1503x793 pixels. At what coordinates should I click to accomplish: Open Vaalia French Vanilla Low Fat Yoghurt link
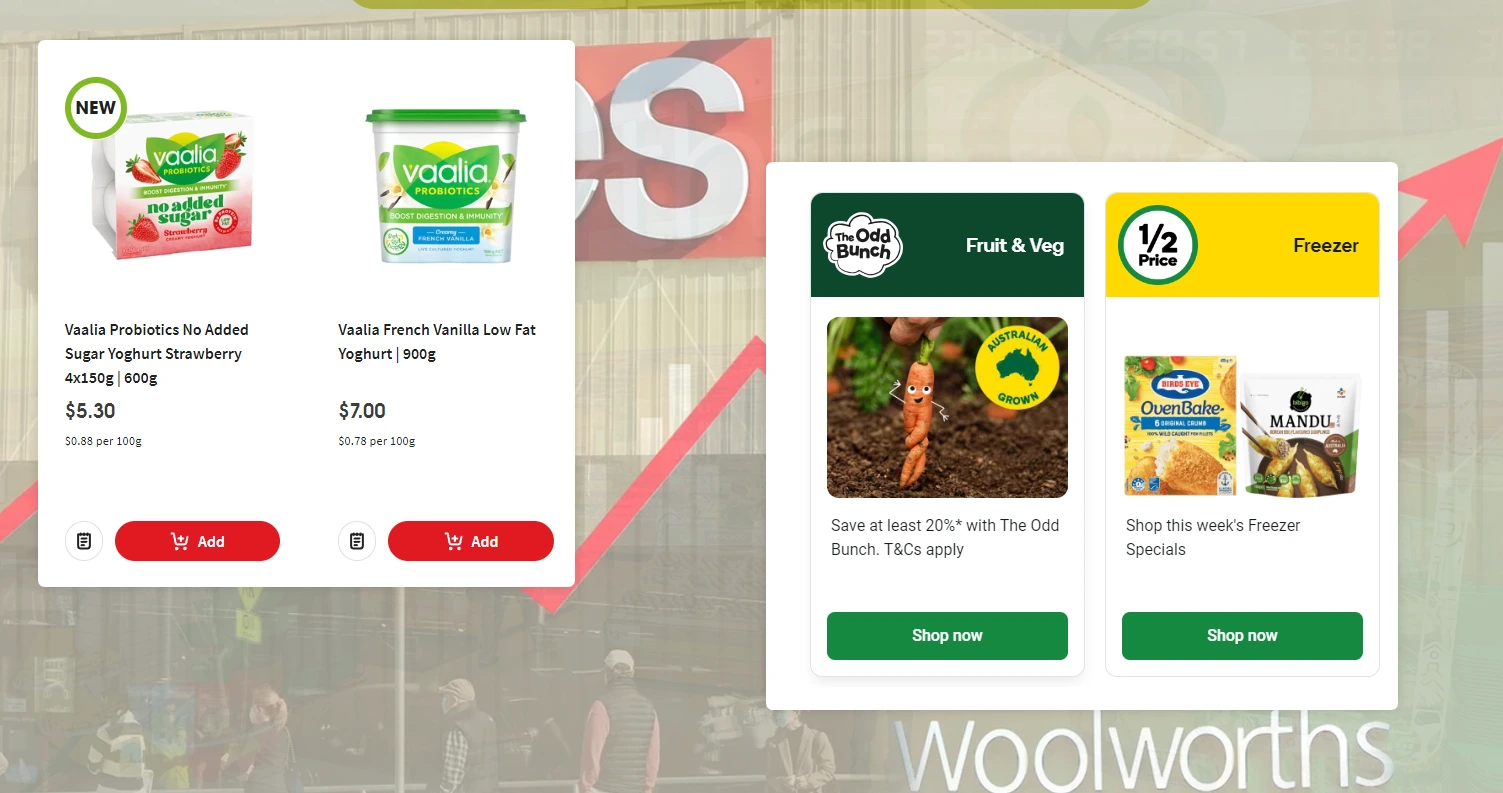[x=437, y=341]
